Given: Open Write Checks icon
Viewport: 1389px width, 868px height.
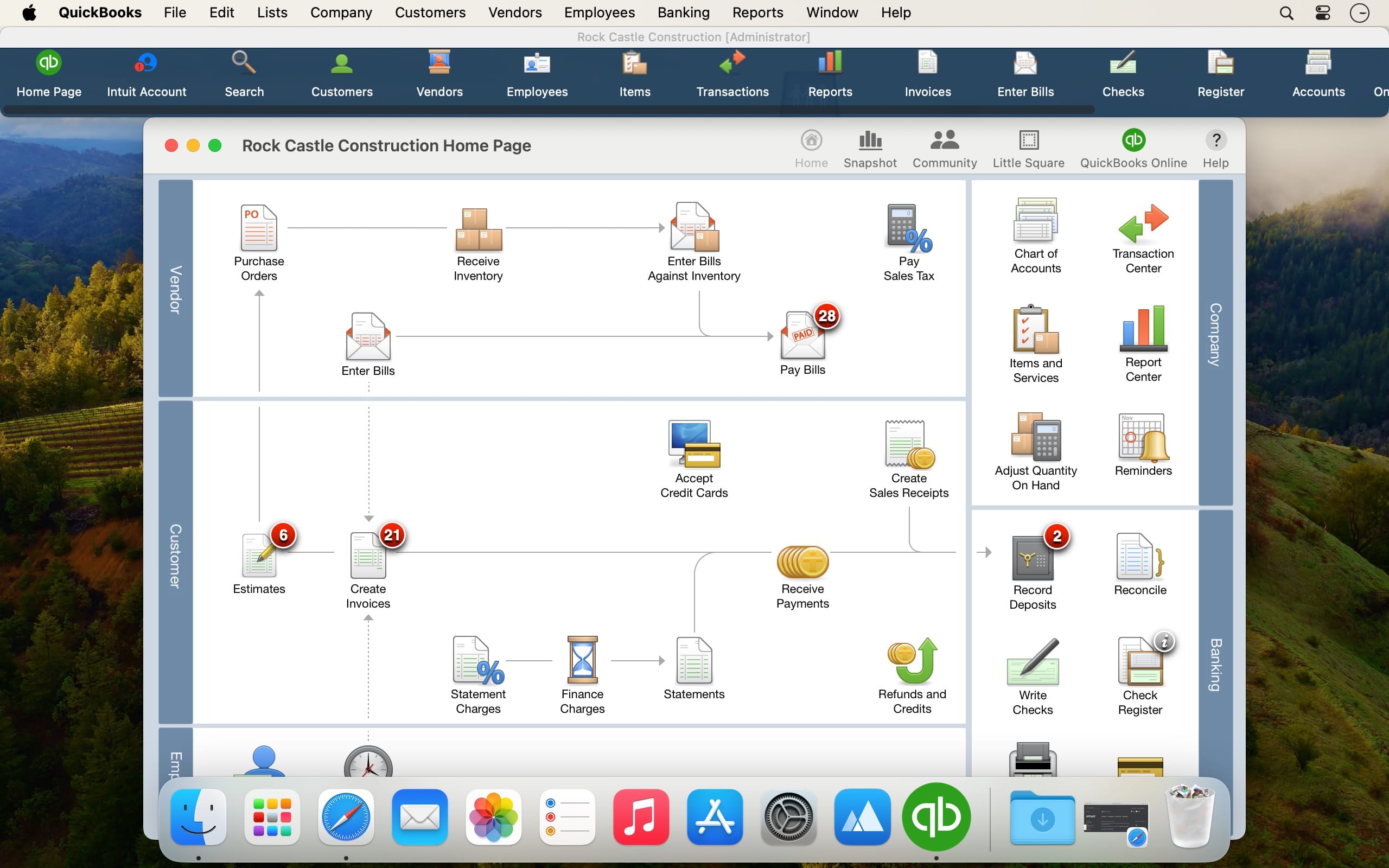Looking at the screenshot, I should (x=1033, y=662).
